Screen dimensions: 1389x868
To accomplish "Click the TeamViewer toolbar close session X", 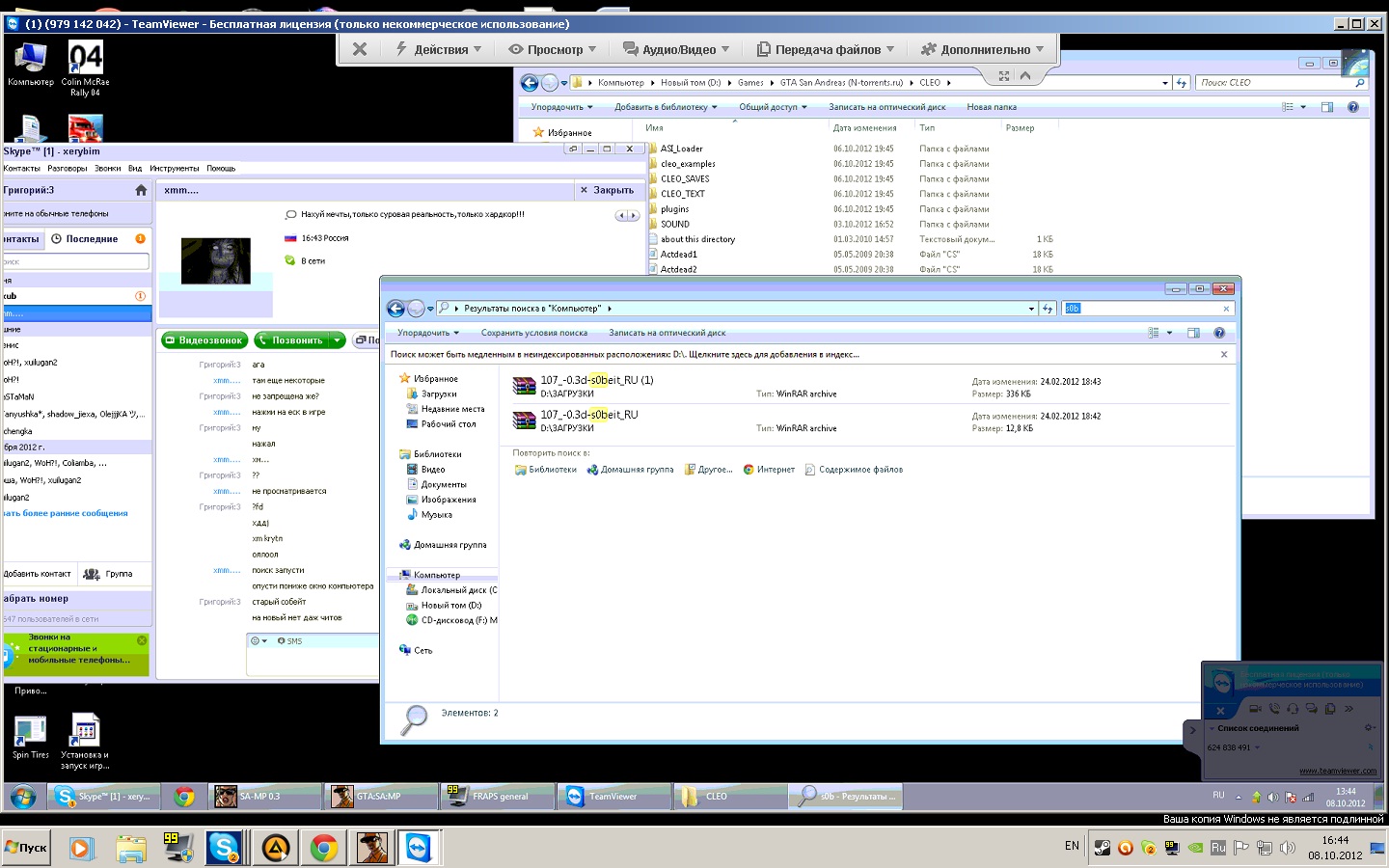I will point(360,49).
